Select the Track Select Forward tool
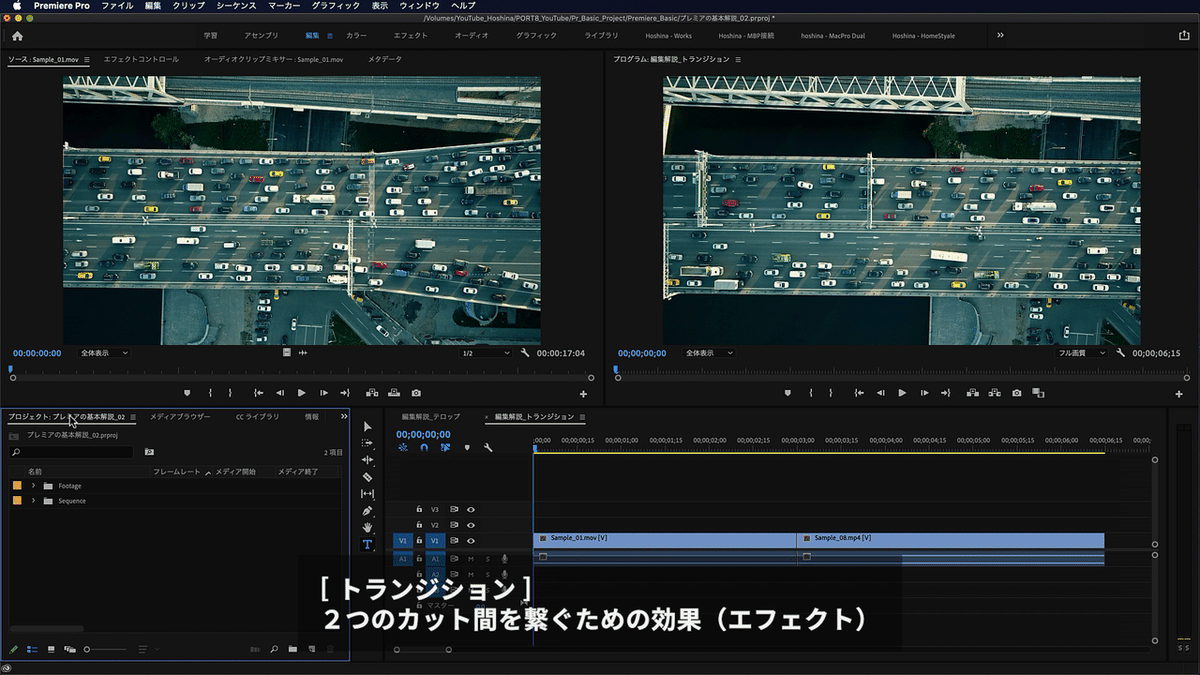The height and width of the screenshot is (675, 1200). tap(367, 443)
